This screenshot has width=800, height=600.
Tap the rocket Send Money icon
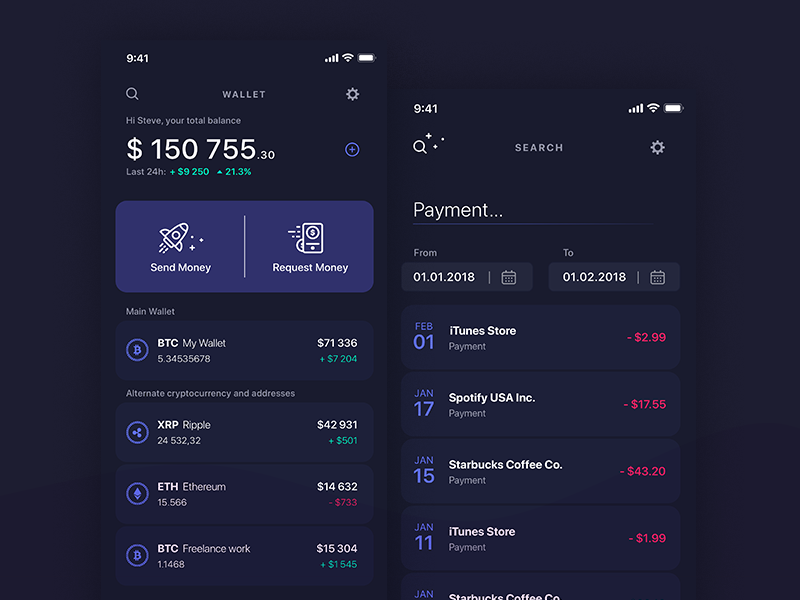(x=180, y=238)
